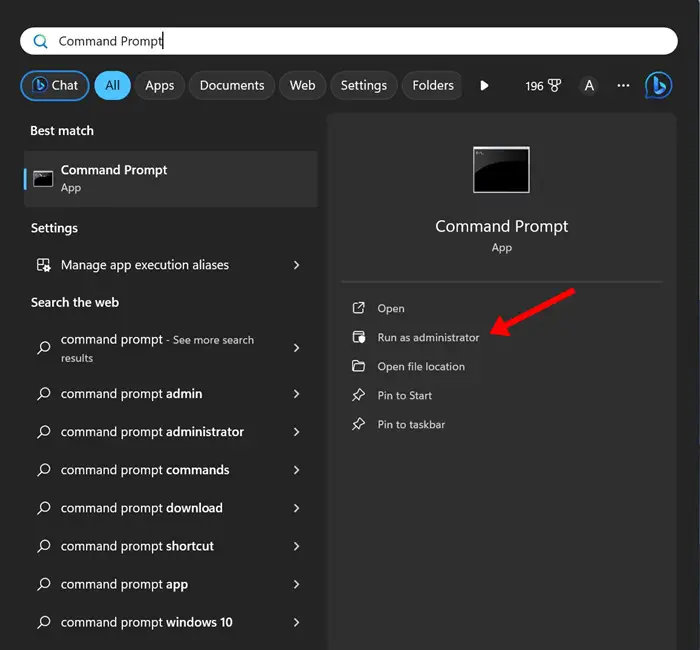Viewport: 700px width, 650px height.
Task: Click the account avatar letter A
Action: click(x=589, y=86)
